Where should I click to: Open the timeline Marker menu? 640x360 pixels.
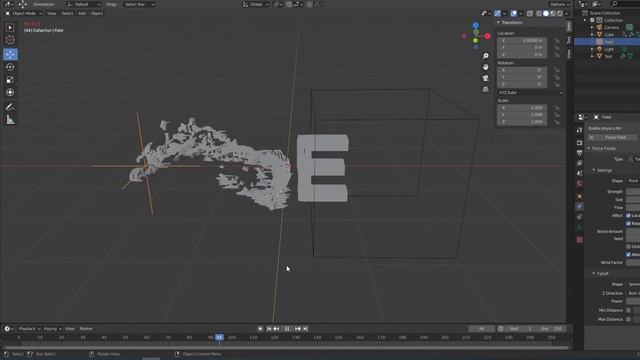(86, 329)
